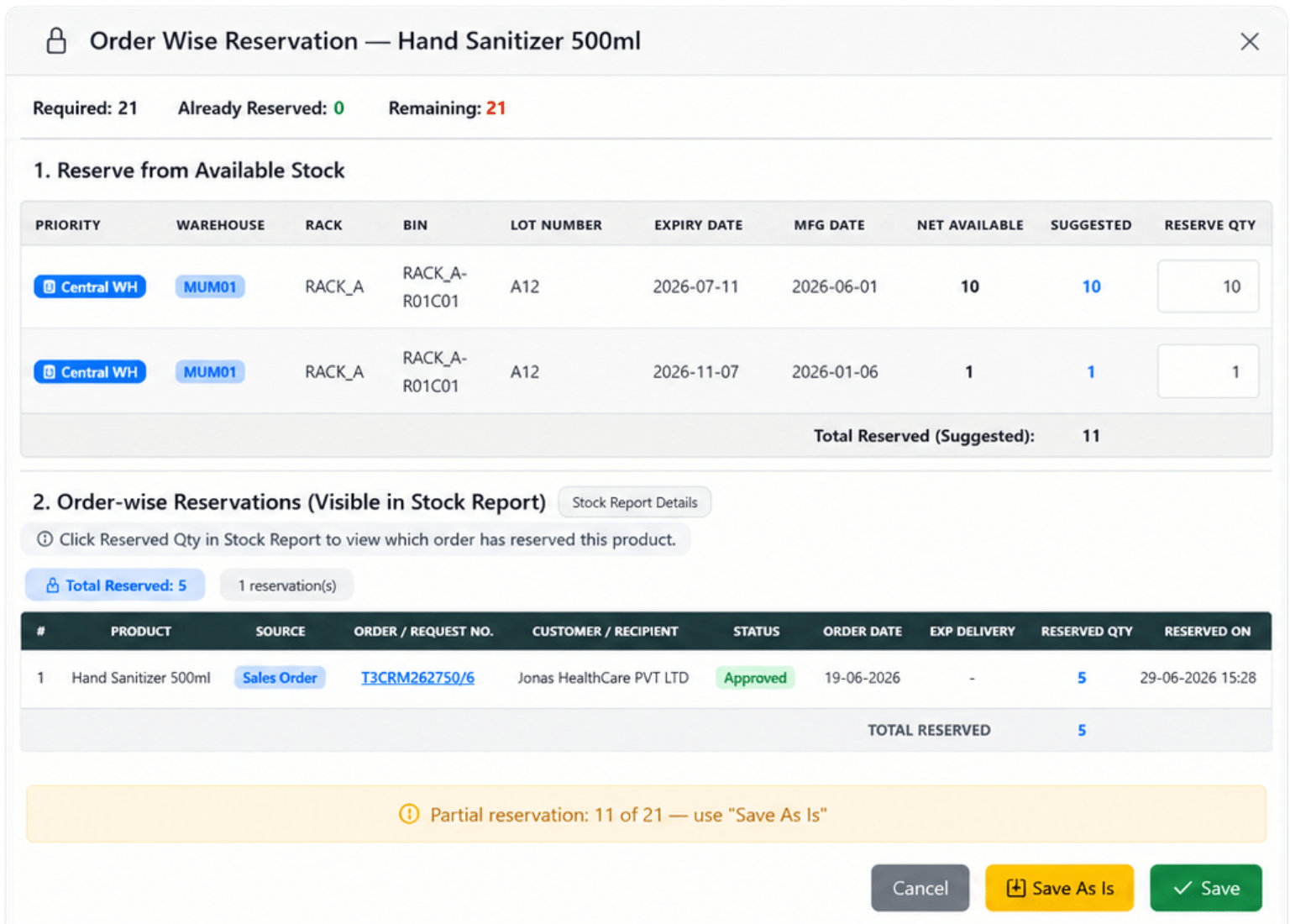Click Partial reservation: 11 of 21 message
The height and width of the screenshot is (924, 1290).
628,815
